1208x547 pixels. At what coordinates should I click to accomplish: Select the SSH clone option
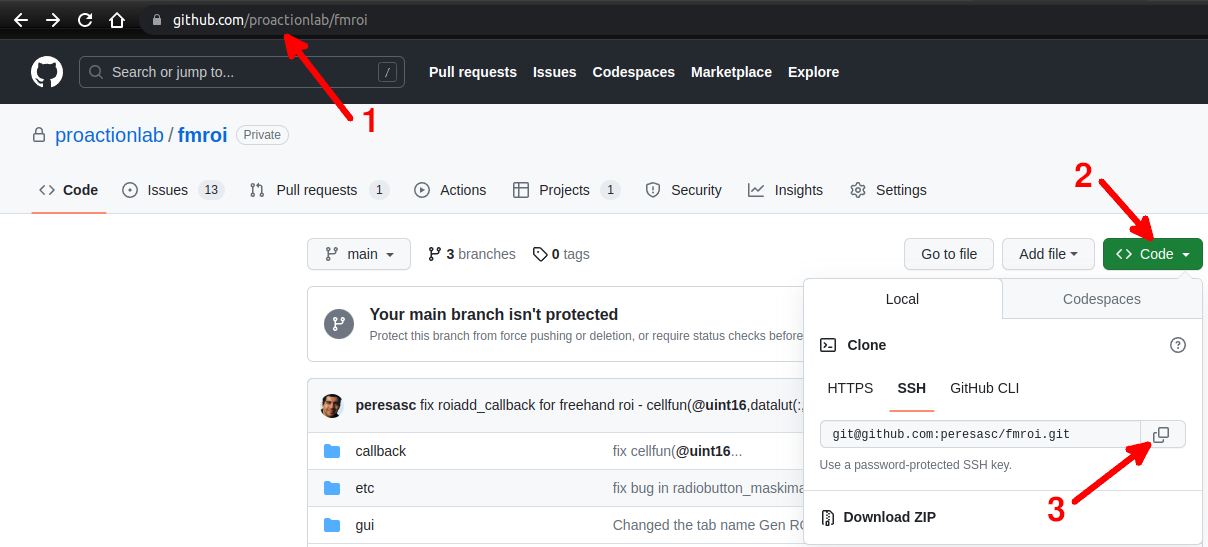pyautogui.click(x=911, y=388)
